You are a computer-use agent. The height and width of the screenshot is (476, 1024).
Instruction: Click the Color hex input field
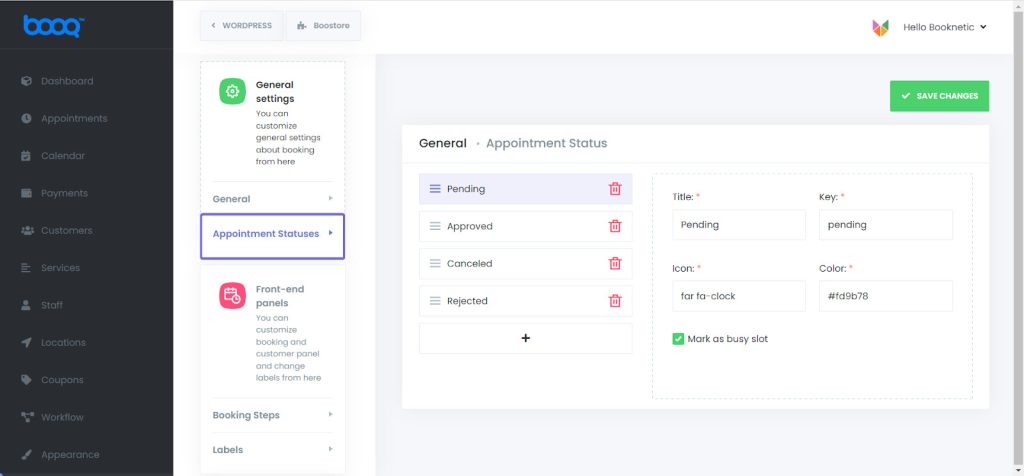886,296
